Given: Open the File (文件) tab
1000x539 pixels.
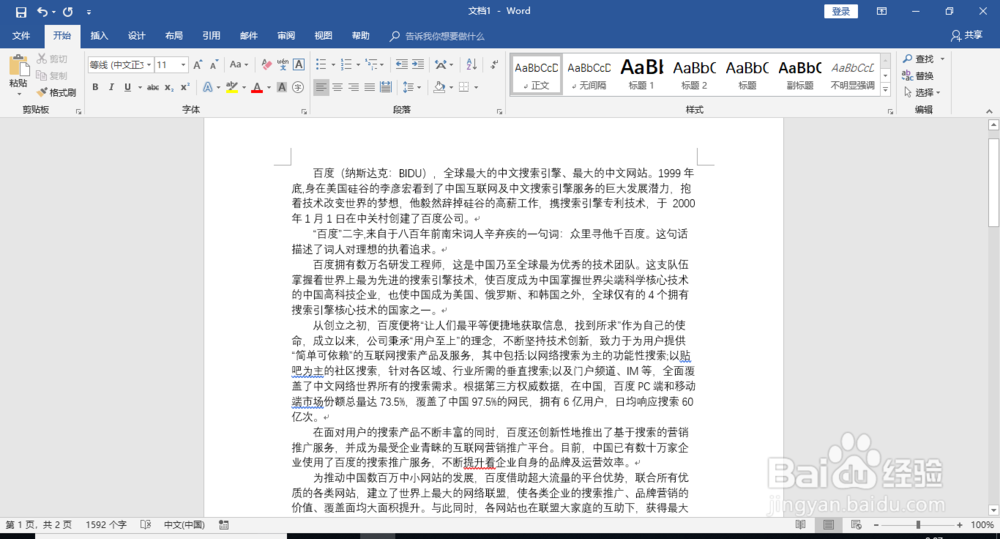Looking at the screenshot, I should click(x=21, y=36).
